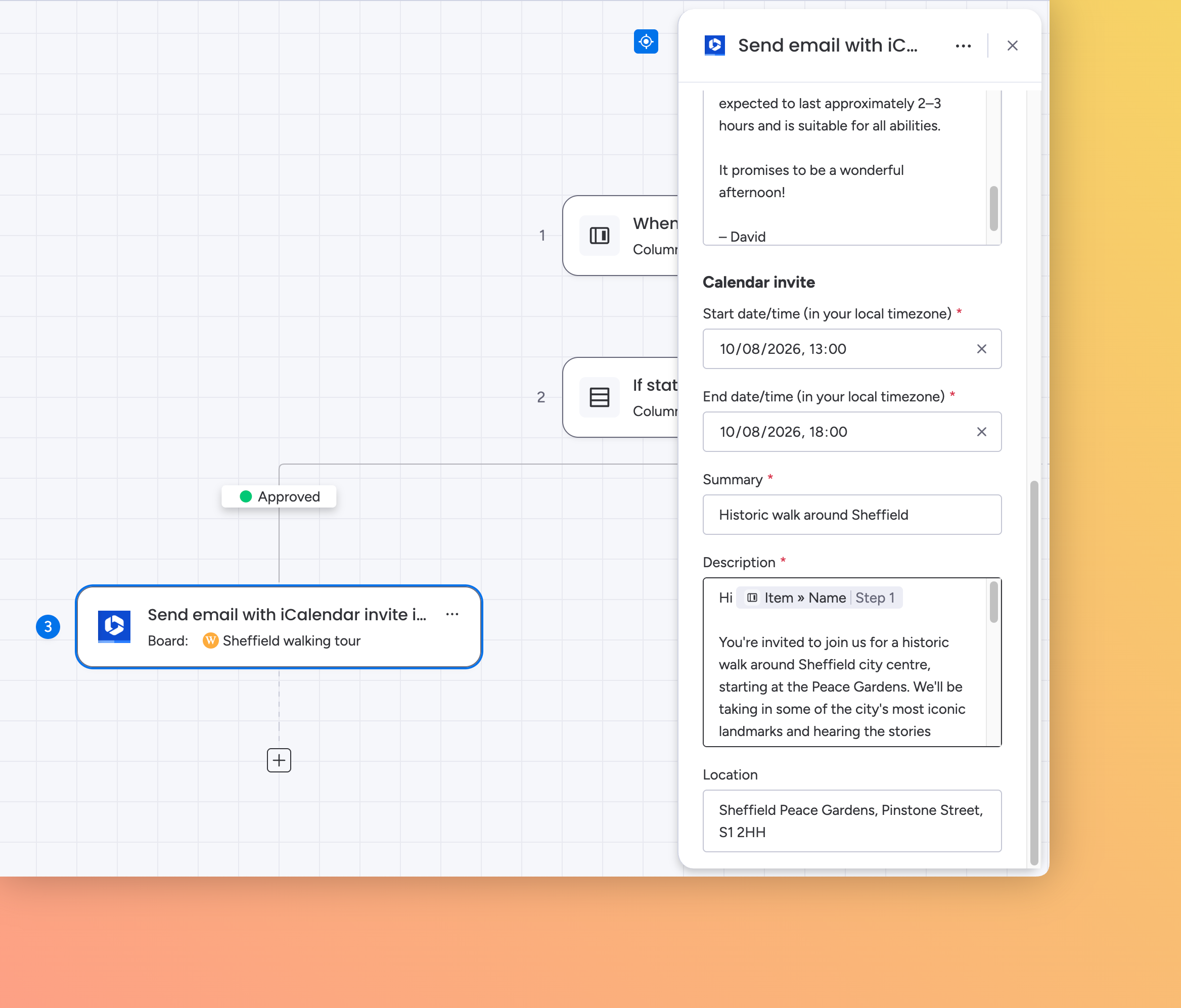
Task: Select the Send email with iCalendar step card
Action: 279,627
